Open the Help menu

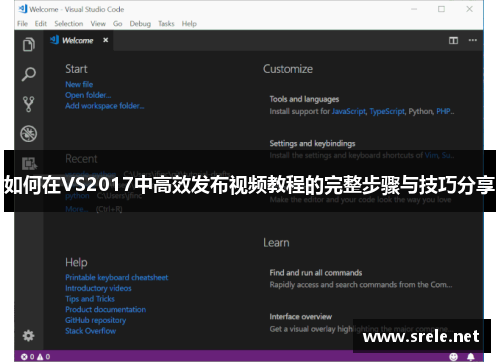[189, 24]
